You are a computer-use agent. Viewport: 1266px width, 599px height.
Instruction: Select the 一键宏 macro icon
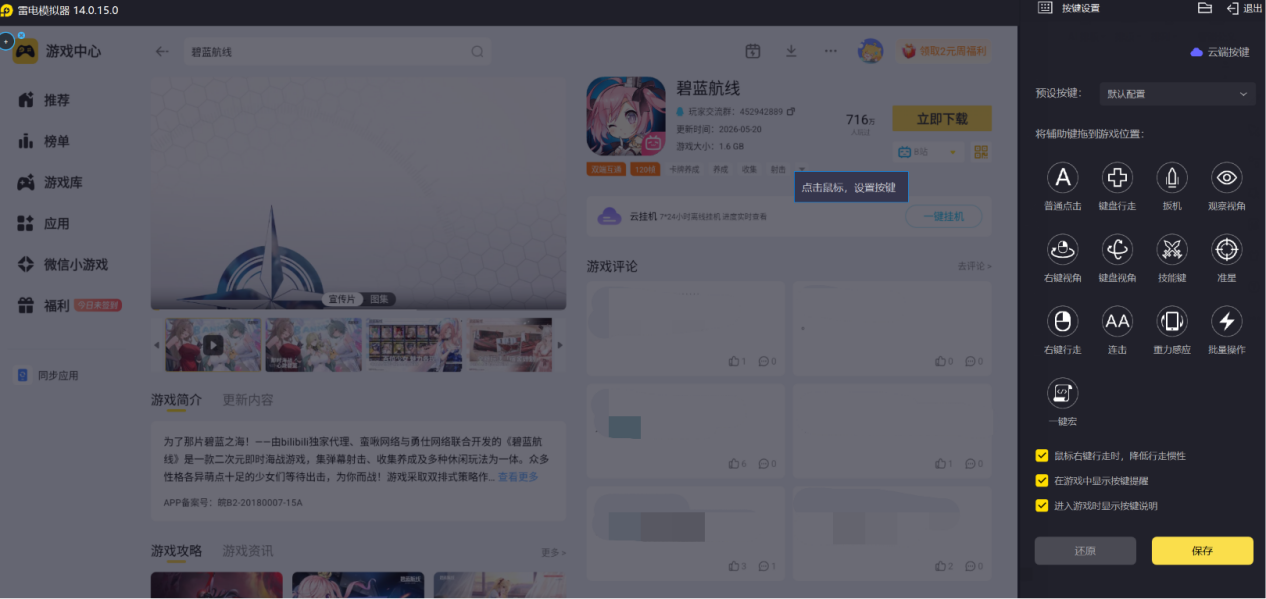pyautogui.click(x=1062, y=393)
